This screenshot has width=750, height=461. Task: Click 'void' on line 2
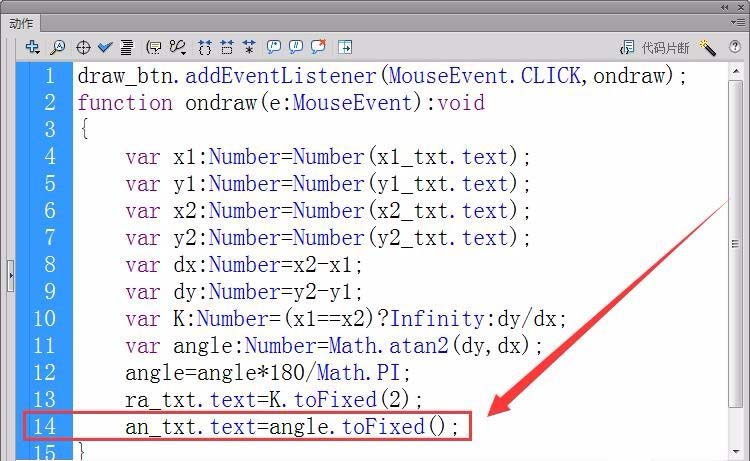point(461,102)
